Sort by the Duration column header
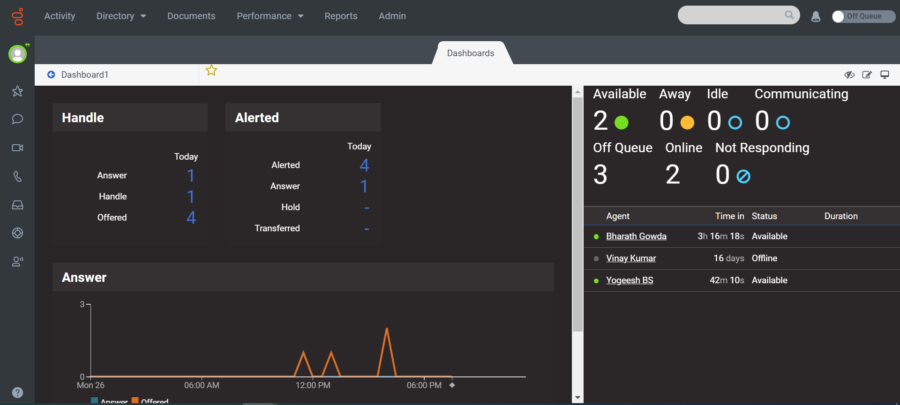Viewport: 900px width, 405px height. (841, 216)
